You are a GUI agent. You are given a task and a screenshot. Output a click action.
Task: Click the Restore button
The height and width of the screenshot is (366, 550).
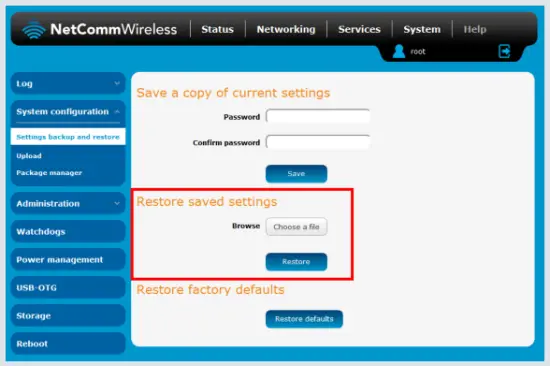[x=296, y=262]
